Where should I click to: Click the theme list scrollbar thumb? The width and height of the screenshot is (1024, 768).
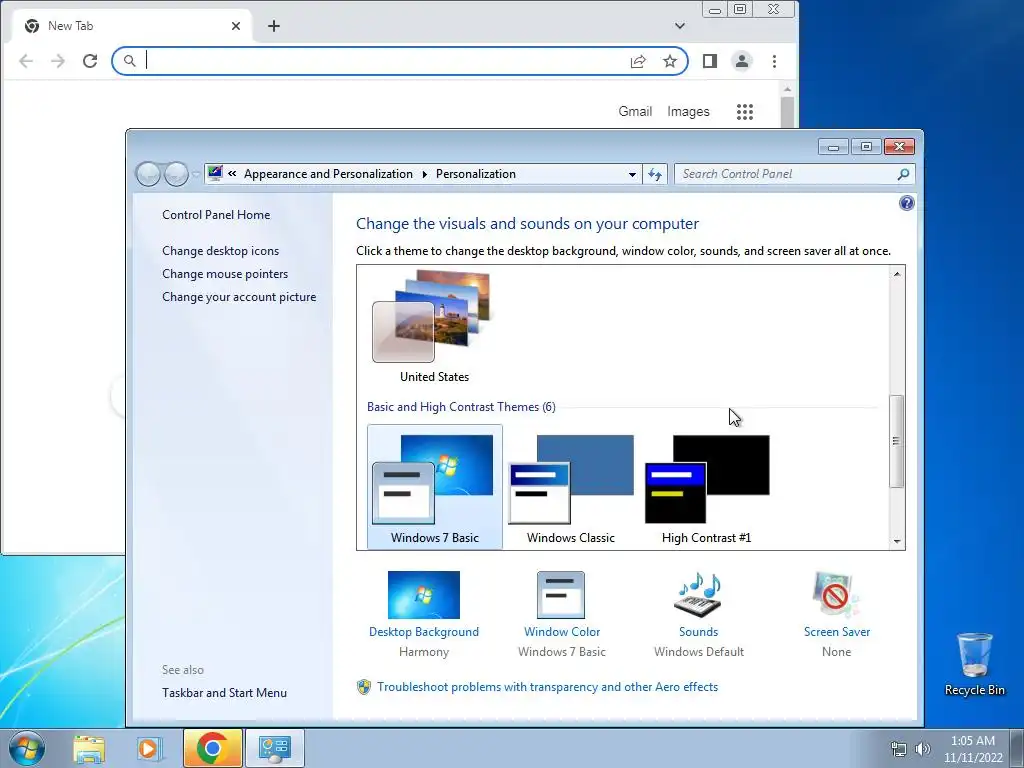(x=897, y=441)
